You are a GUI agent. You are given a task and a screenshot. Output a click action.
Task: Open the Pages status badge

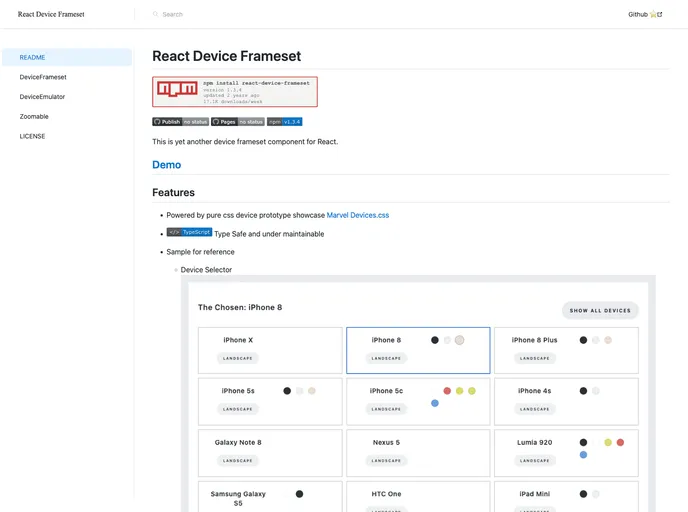click(238, 122)
